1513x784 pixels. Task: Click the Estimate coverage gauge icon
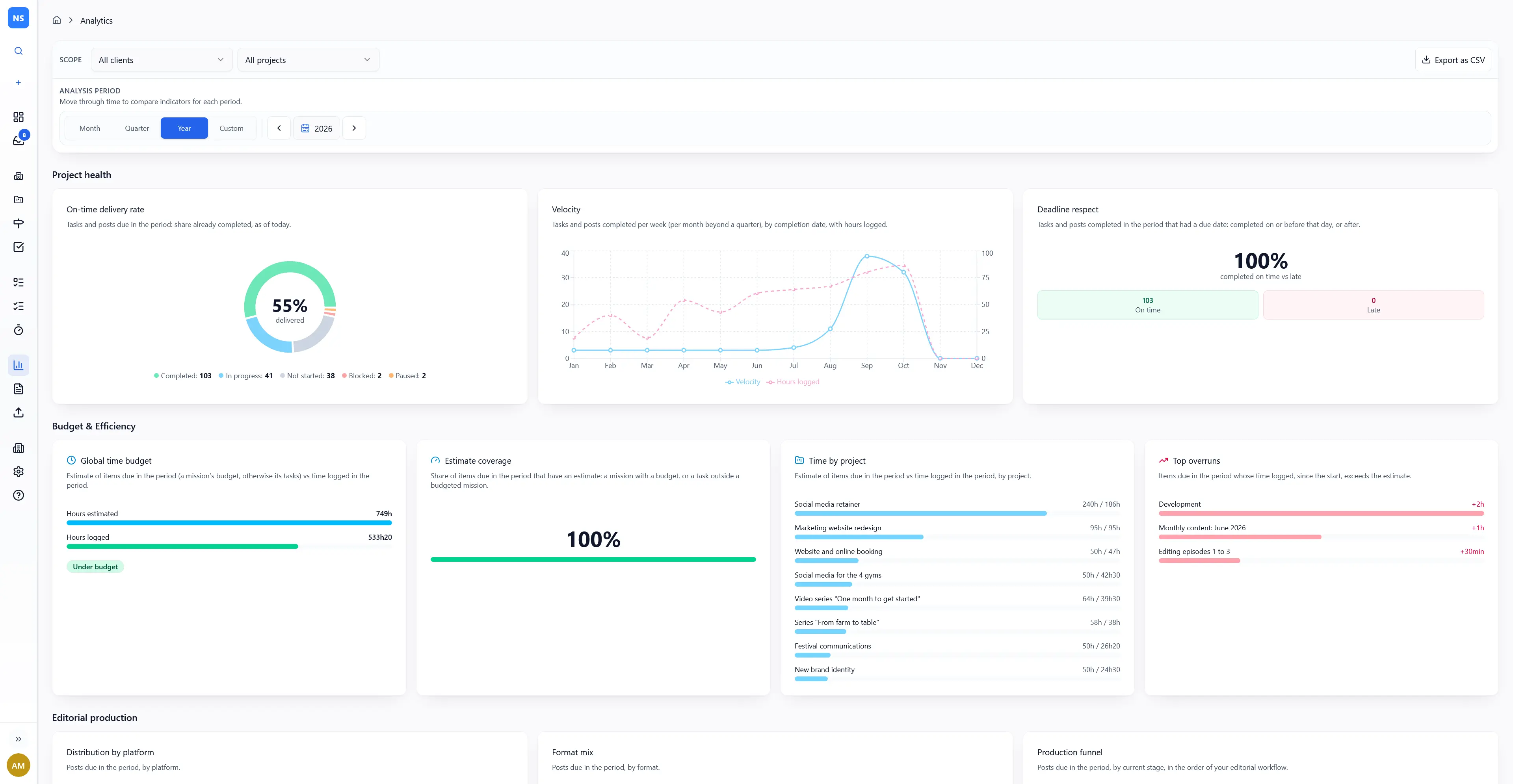pos(435,461)
